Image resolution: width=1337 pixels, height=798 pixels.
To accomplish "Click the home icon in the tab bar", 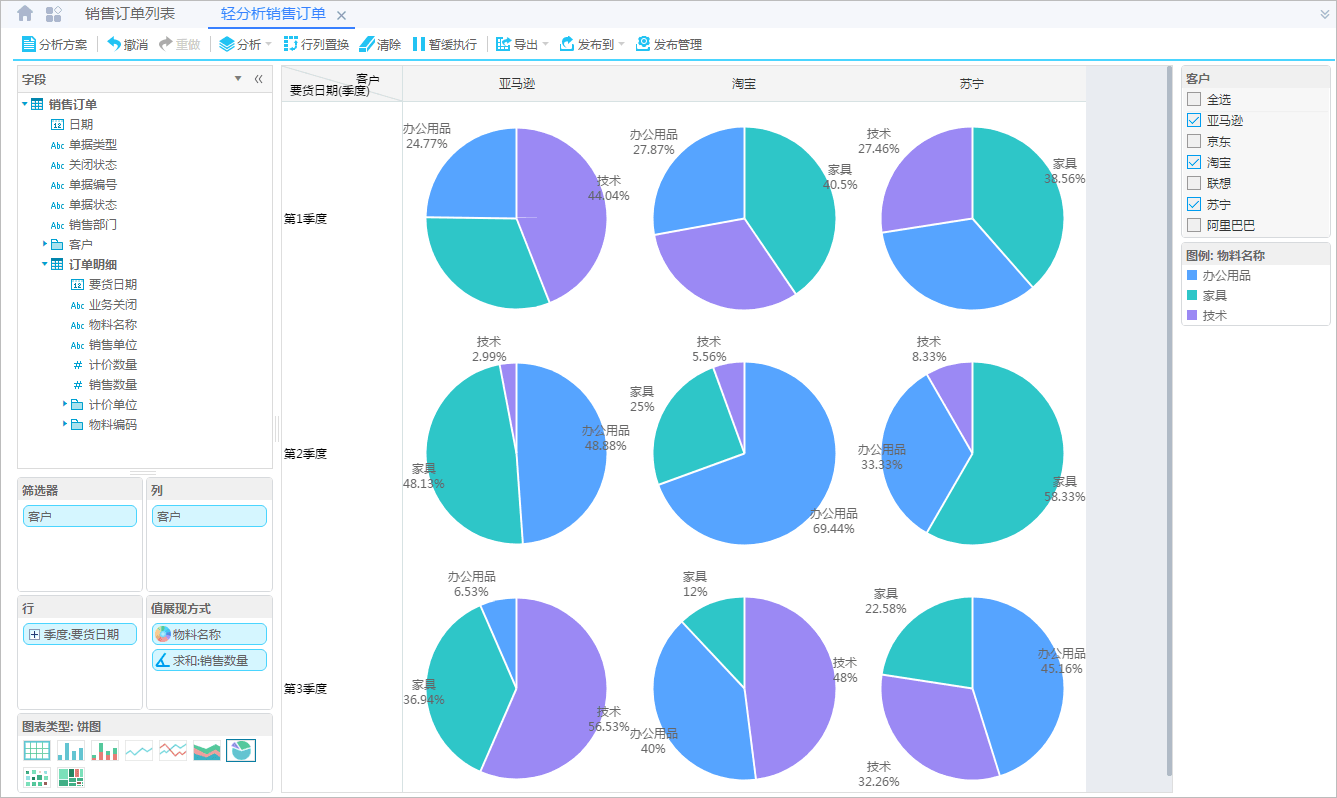I will pyautogui.click(x=25, y=14).
